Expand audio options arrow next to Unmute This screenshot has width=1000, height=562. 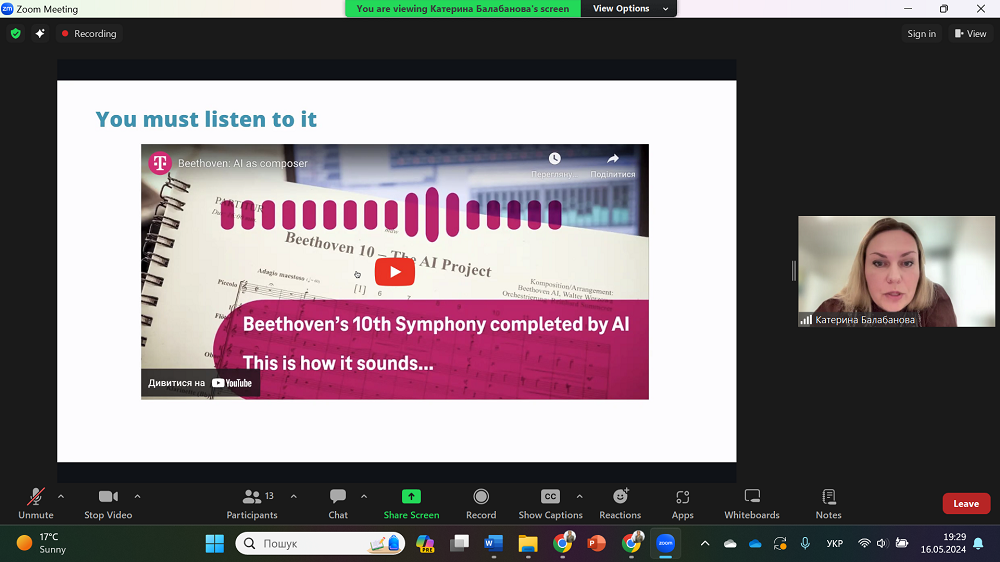(x=61, y=496)
